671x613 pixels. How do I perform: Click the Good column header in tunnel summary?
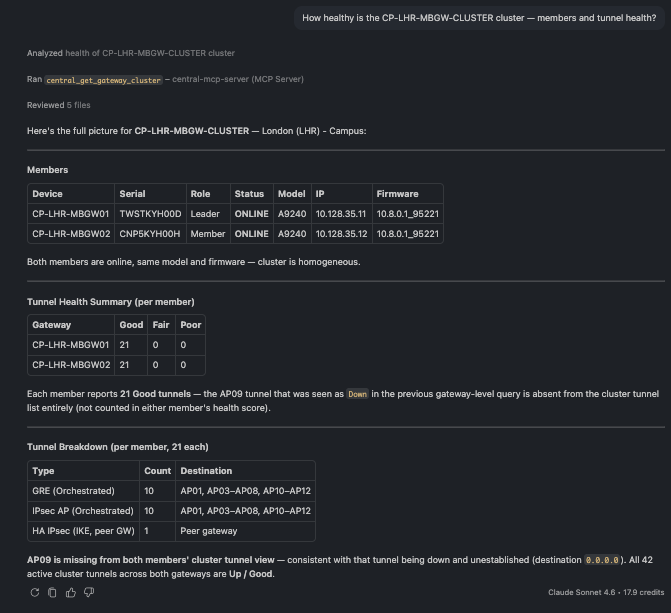coord(131,324)
